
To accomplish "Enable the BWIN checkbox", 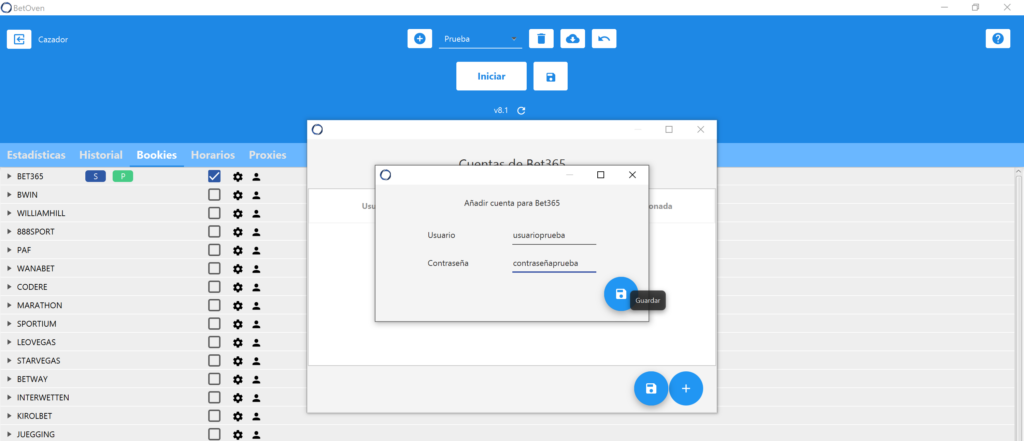I will [x=214, y=195].
